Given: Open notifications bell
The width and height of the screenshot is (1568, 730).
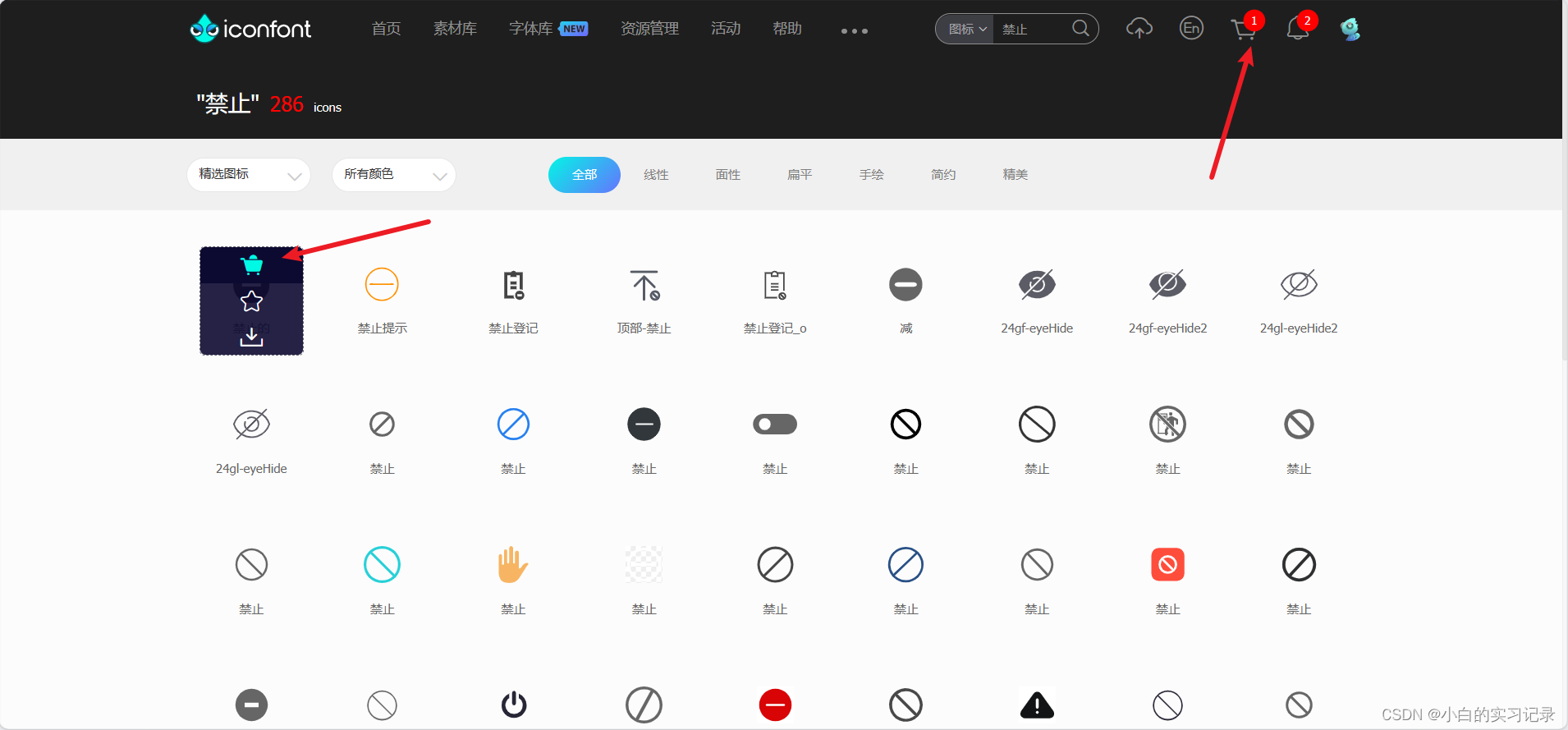Looking at the screenshot, I should 1297,29.
